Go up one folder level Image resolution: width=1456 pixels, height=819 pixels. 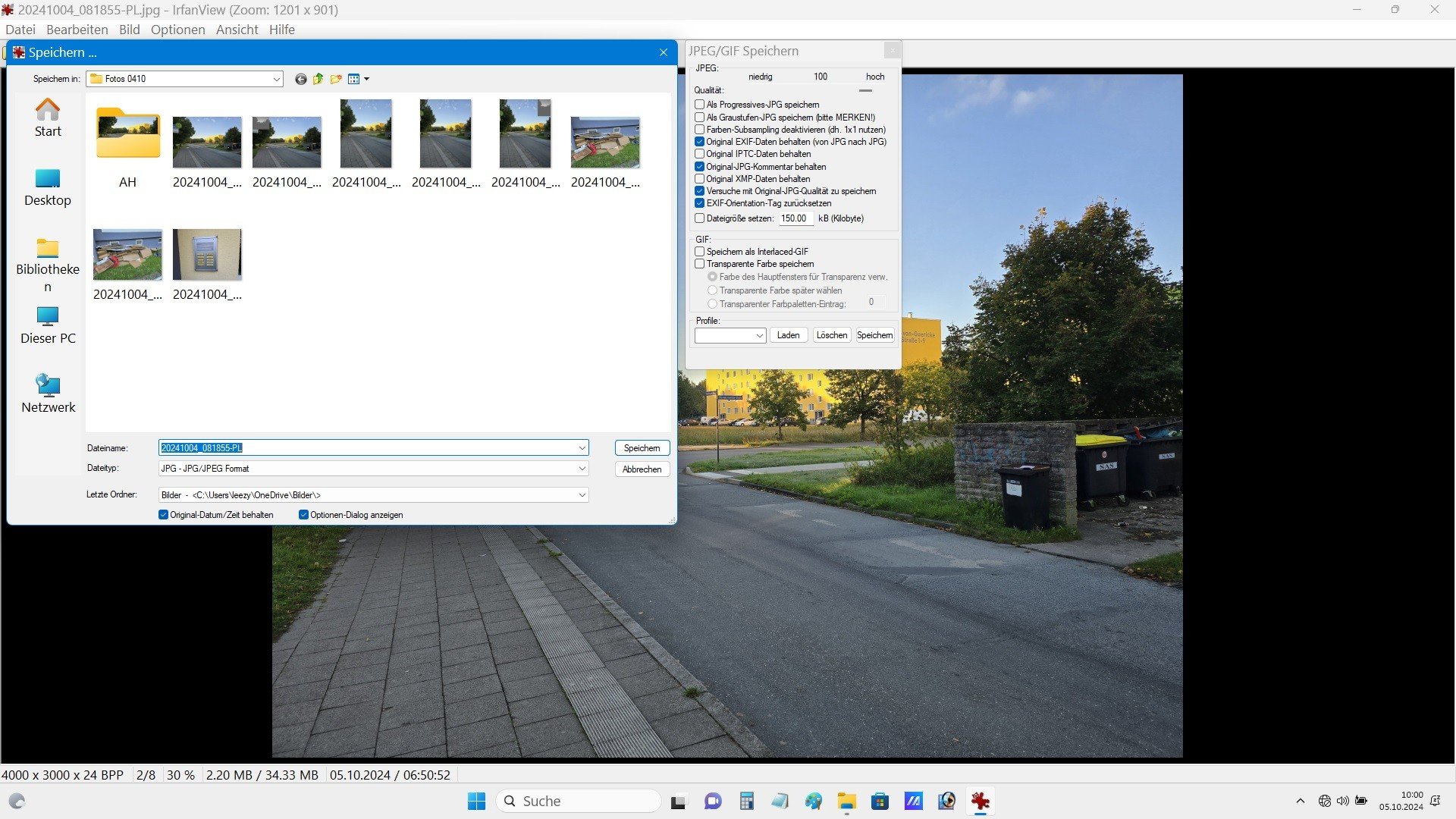[x=318, y=79]
